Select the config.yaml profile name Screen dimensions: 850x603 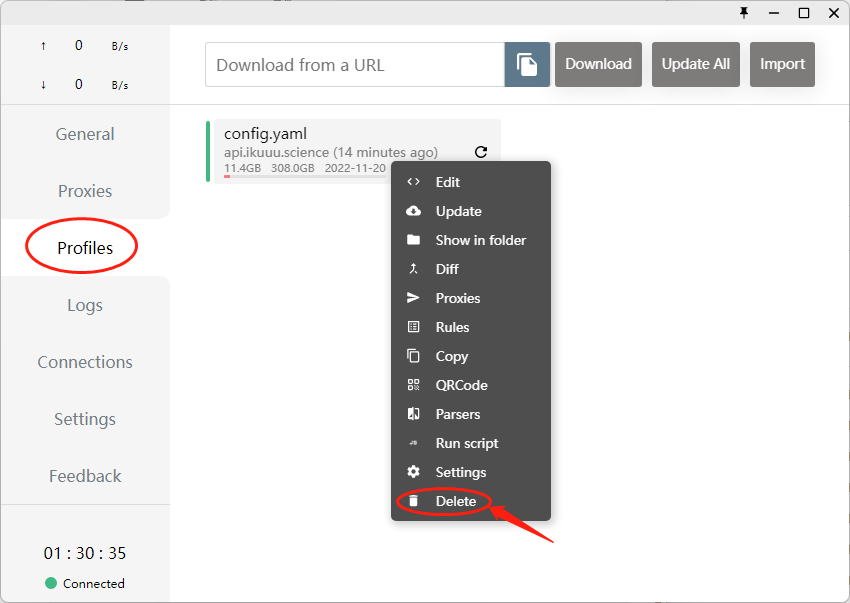266,134
